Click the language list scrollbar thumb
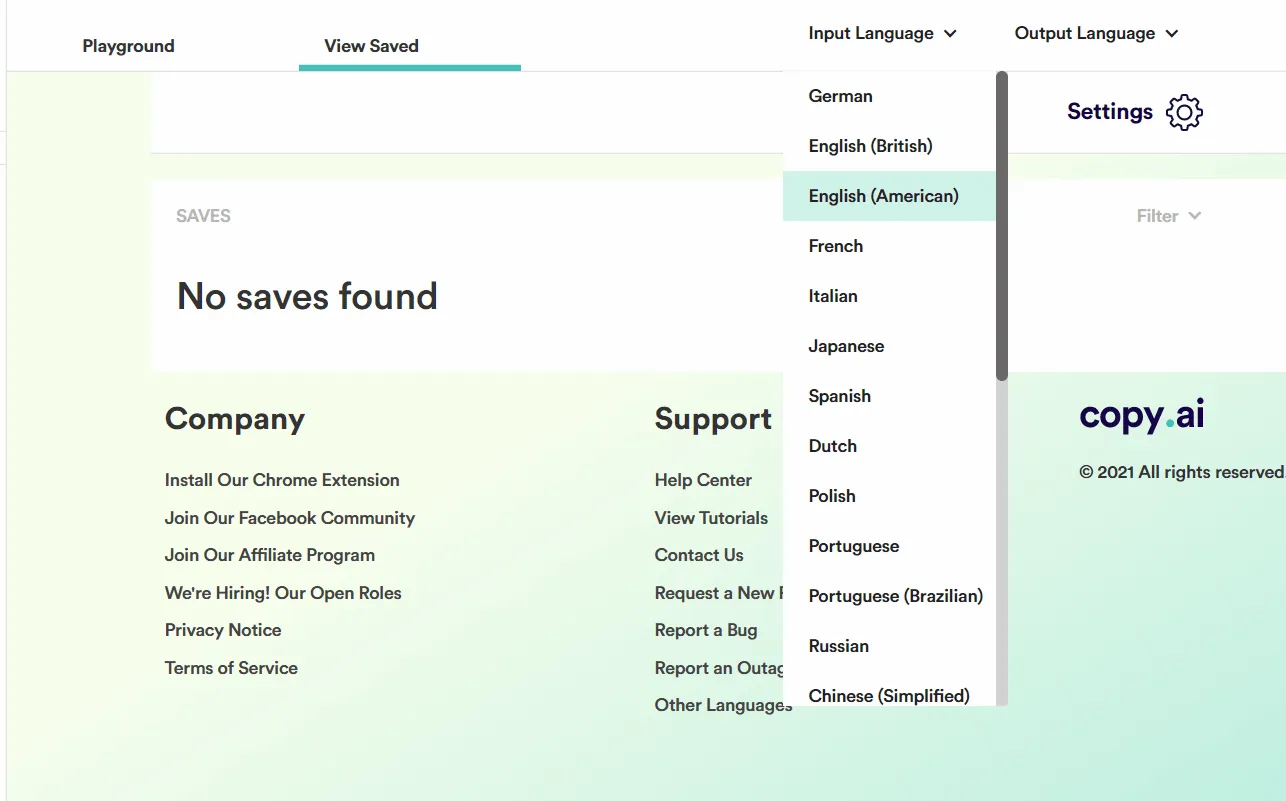Image resolution: width=1286 pixels, height=801 pixels. pos(1002,226)
